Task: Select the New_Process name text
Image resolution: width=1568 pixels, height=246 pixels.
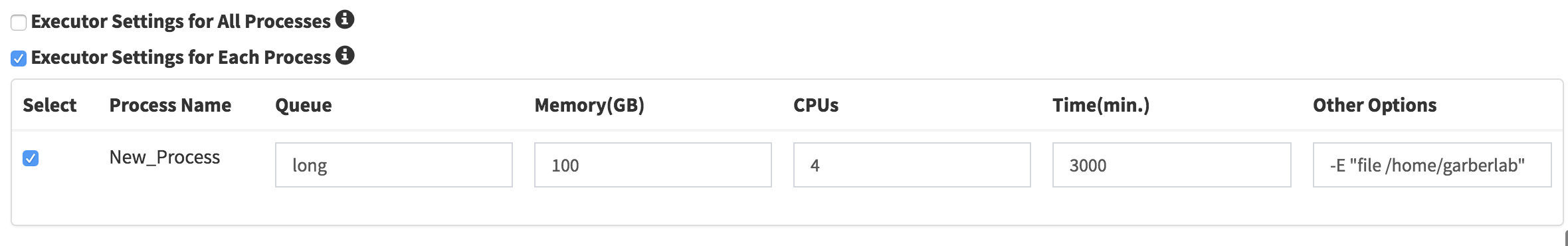Action: (x=165, y=158)
